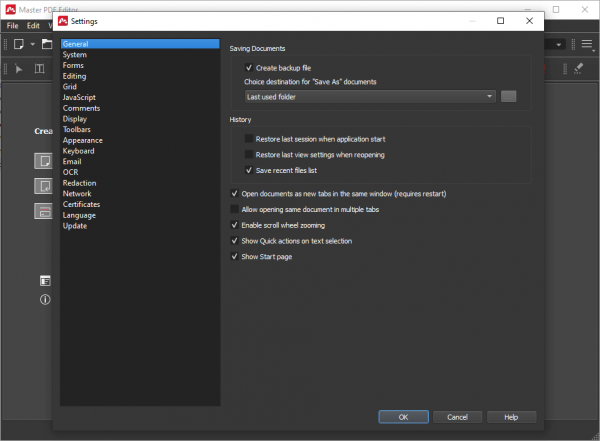This screenshot has width=600, height=441.
Task: Select the arrow pointer tool
Action: (19, 69)
